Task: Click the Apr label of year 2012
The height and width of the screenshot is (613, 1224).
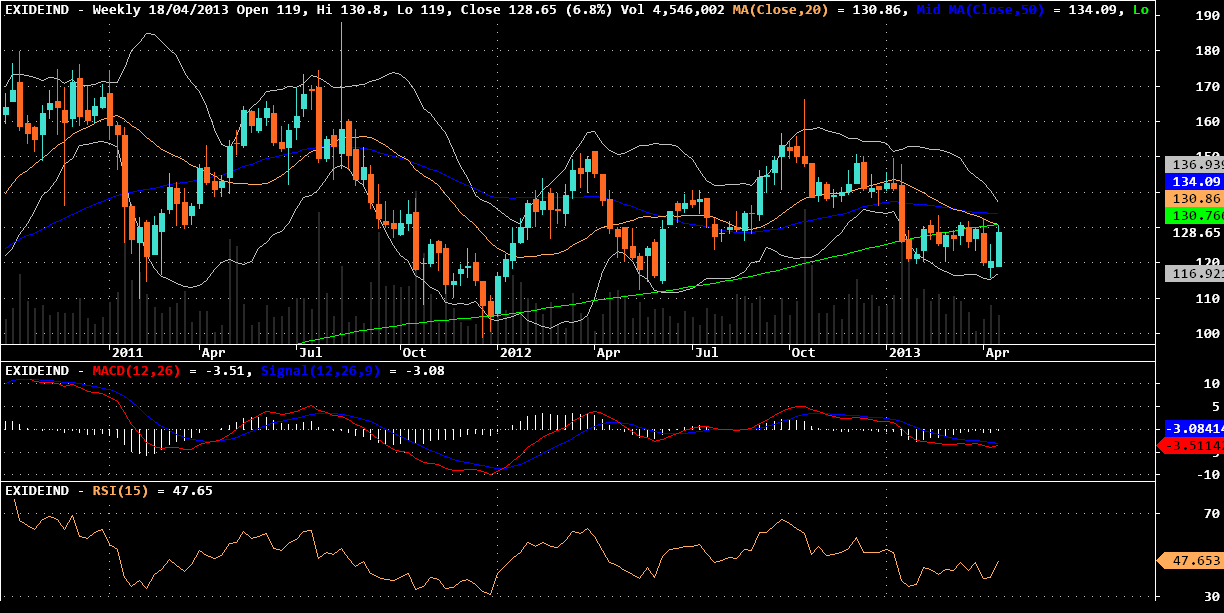Action: (x=608, y=353)
